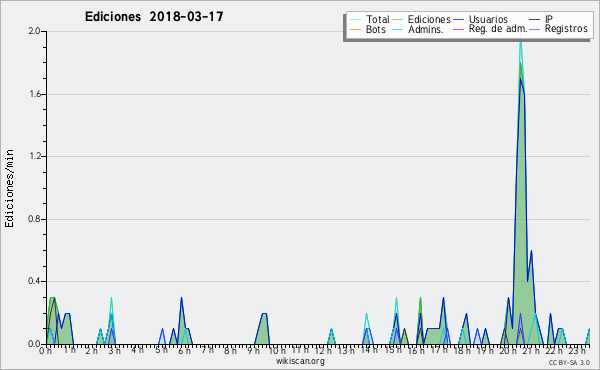Screen dimensions: 600x370
Task: Click the '23 h' x-axis label
Action: [x=577, y=351]
